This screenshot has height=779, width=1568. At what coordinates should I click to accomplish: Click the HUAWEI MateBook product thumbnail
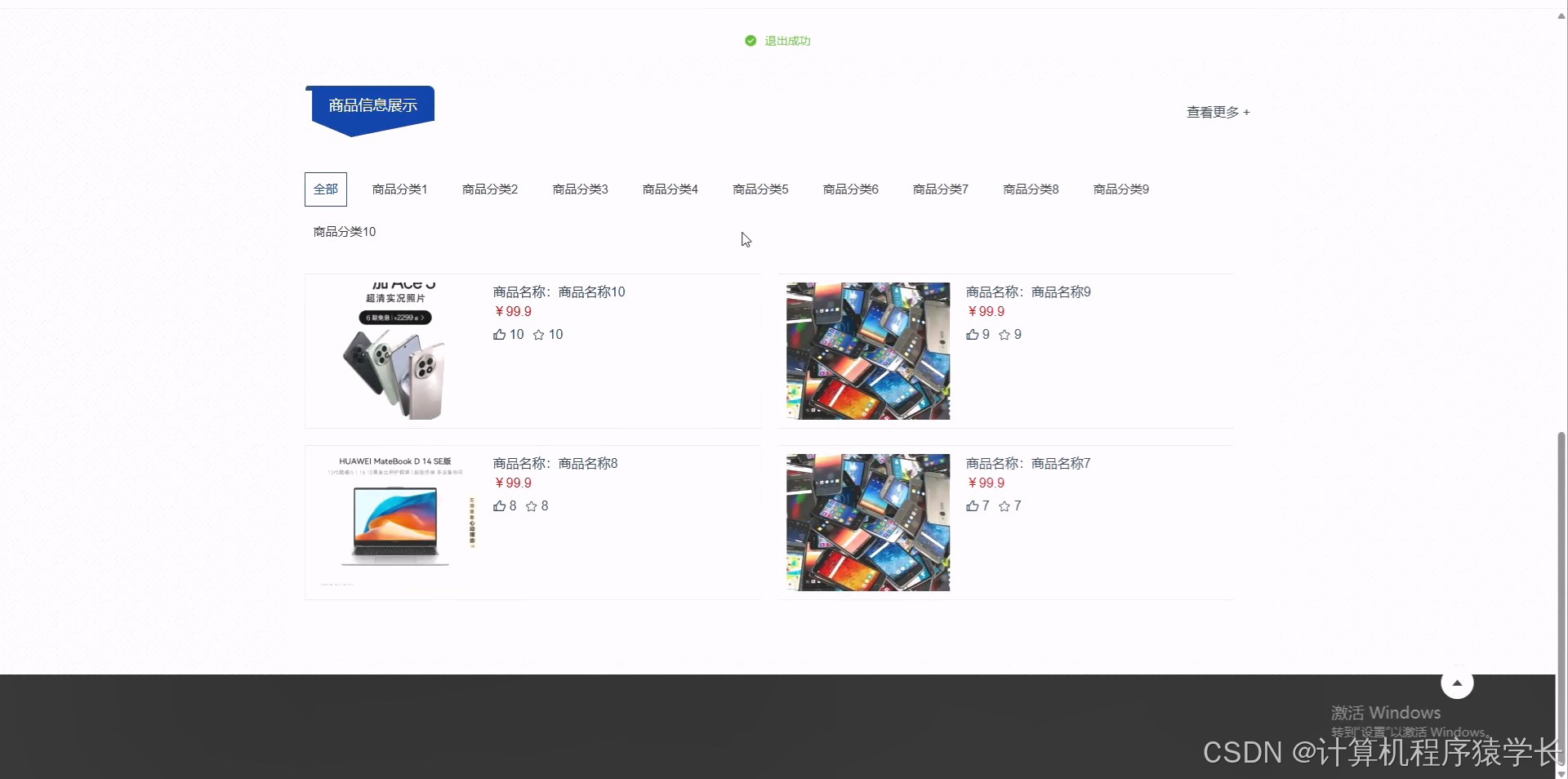pyautogui.click(x=395, y=522)
